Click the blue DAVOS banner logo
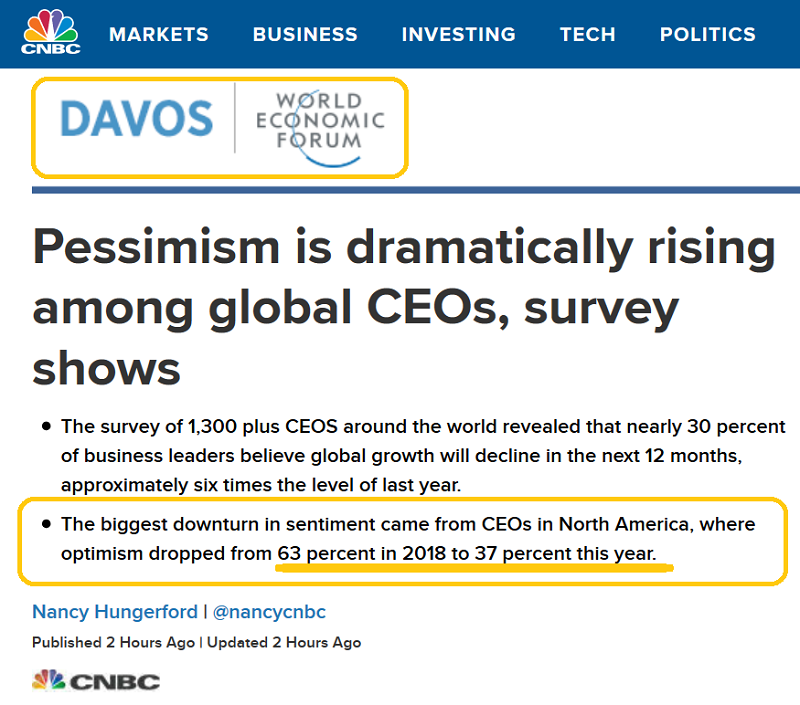This screenshot has height=705, width=800. 137,120
